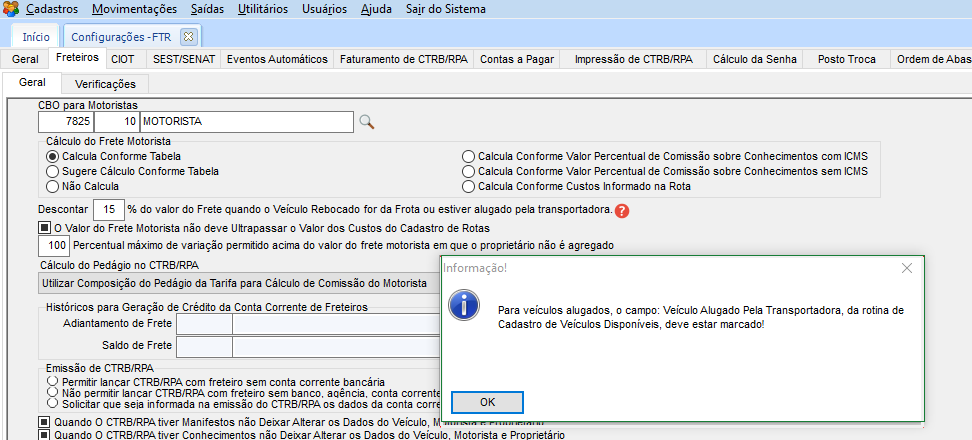Click CBO code field showing 7825
972x440 pixels.
(x=66, y=122)
